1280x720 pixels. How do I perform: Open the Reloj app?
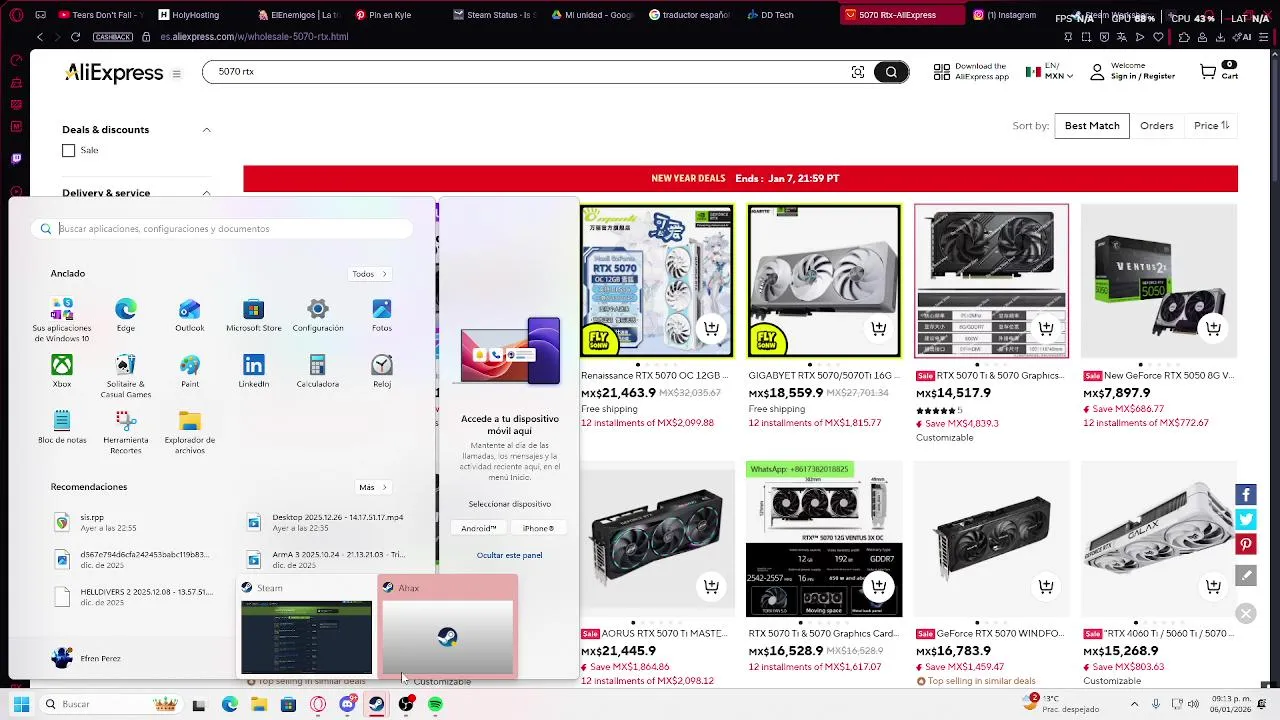382,371
